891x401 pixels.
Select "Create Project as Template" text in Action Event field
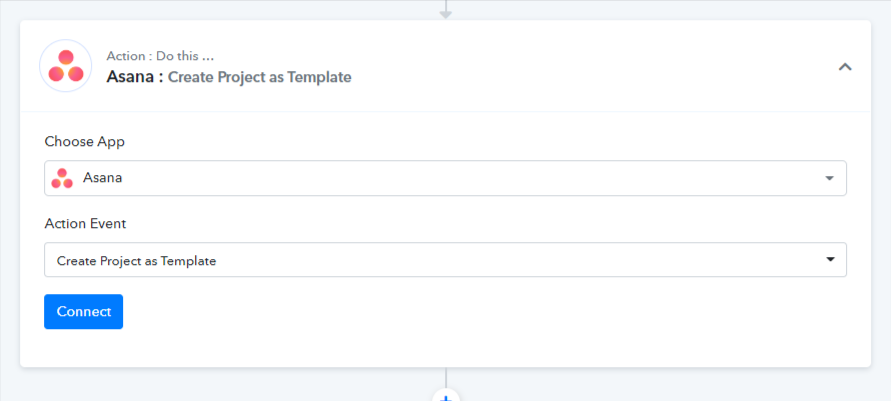pos(136,261)
